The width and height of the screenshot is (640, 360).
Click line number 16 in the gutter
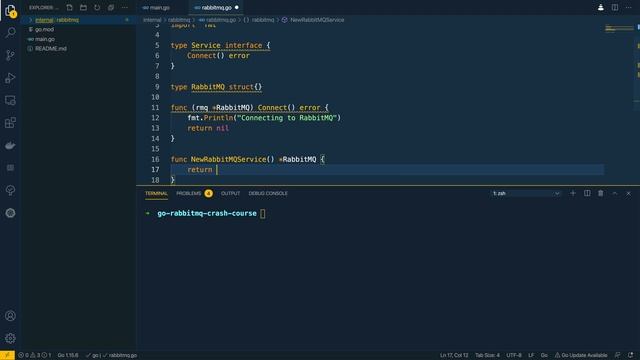[155, 159]
